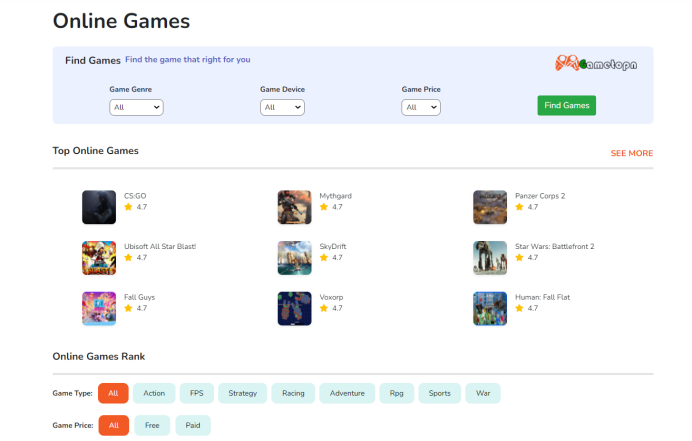Filter rank by War game type

[483, 393]
